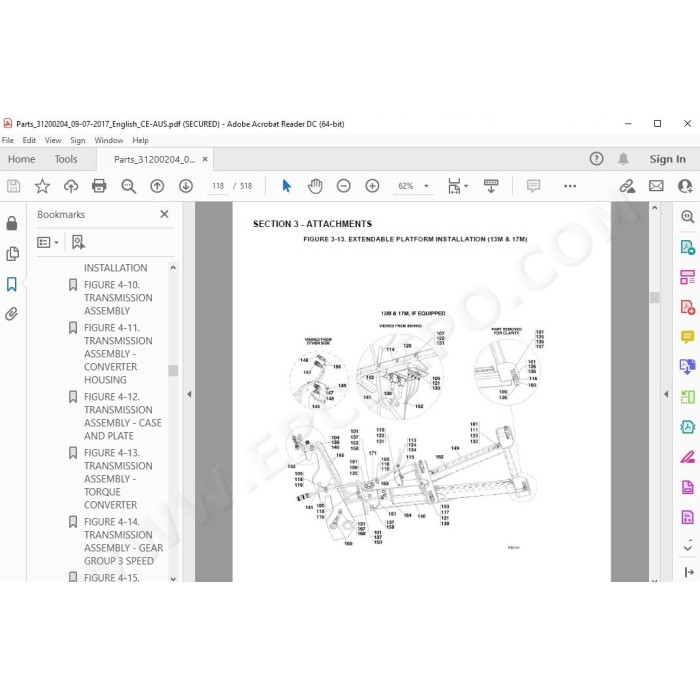Open bookmark options list dropdown

[x=47, y=242]
